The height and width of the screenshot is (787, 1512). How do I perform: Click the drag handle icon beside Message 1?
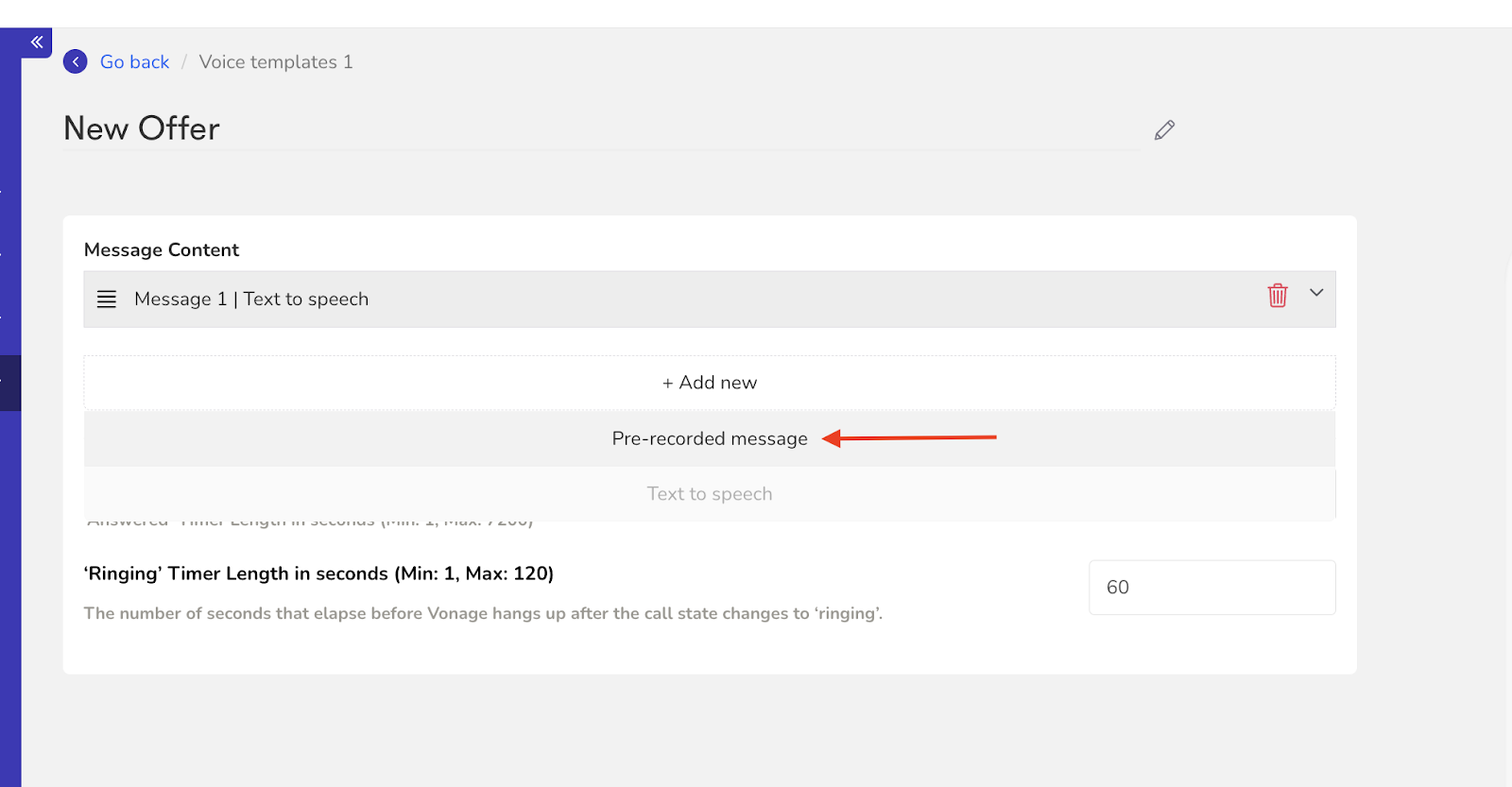[106, 299]
